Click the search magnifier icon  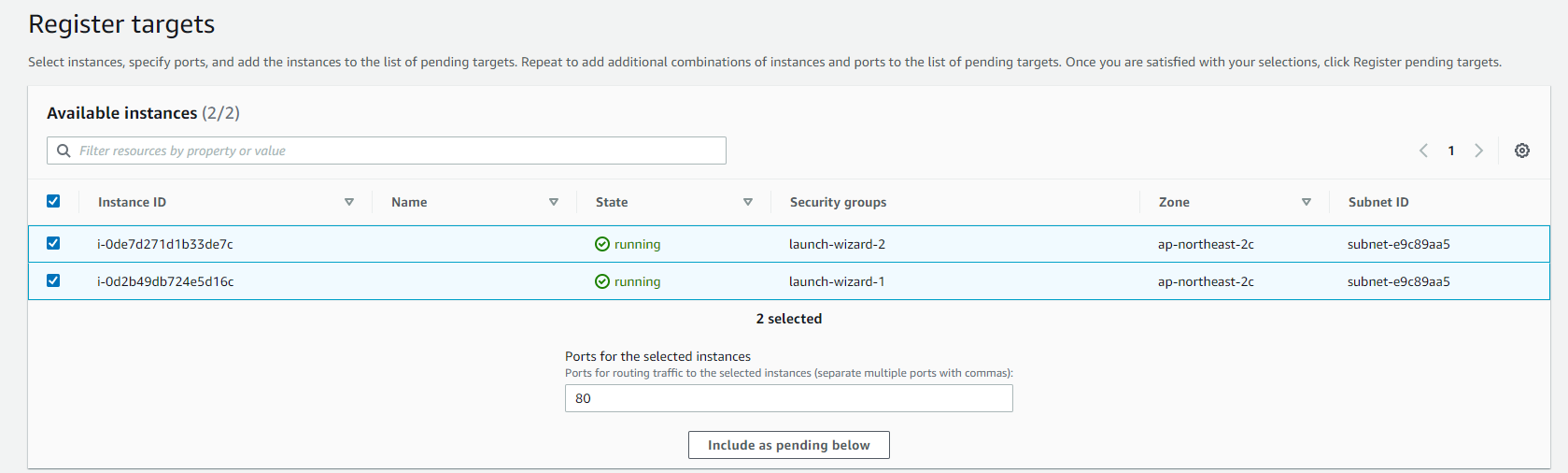point(64,150)
